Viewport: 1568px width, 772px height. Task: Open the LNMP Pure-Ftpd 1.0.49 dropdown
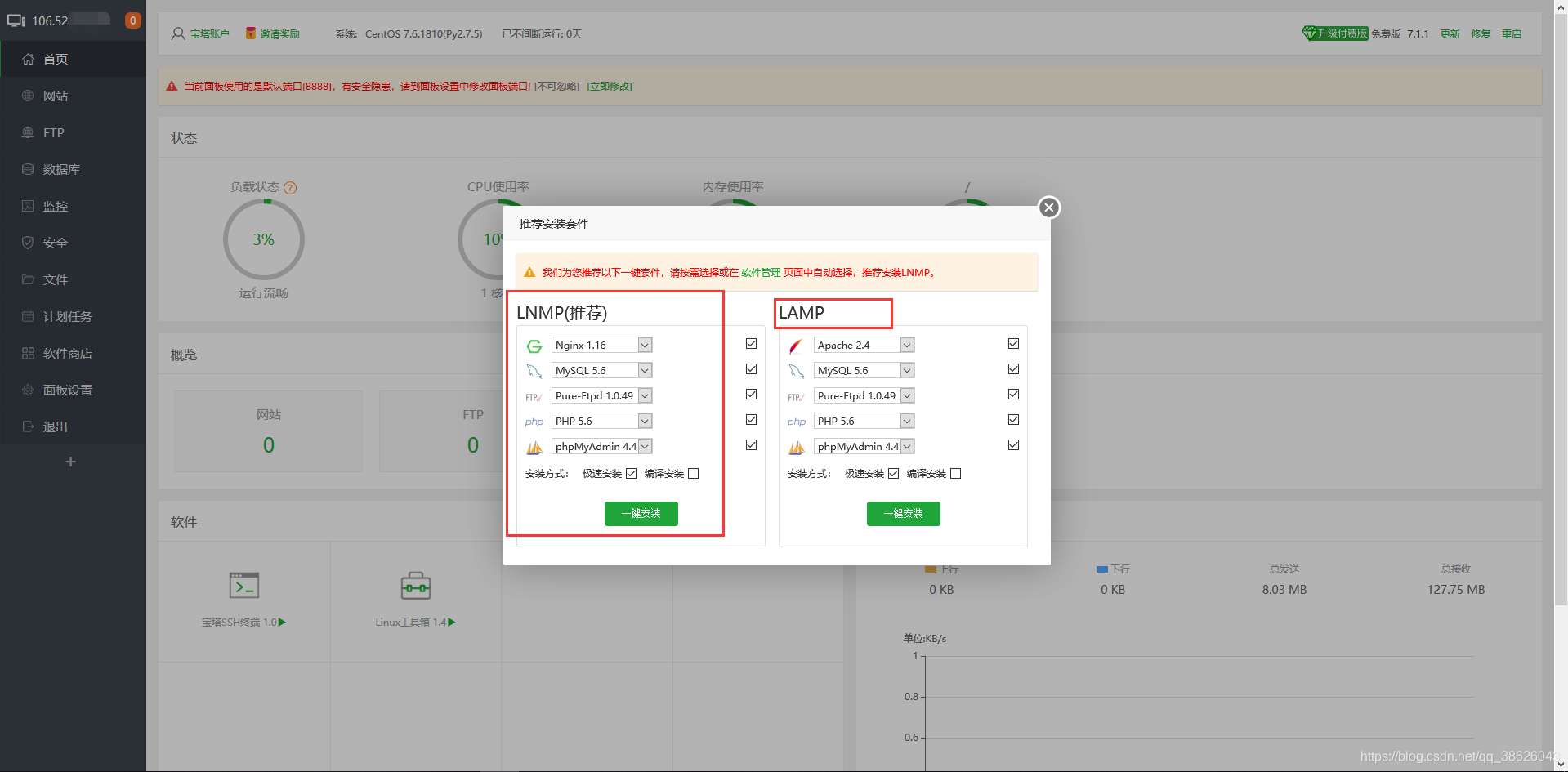602,396
